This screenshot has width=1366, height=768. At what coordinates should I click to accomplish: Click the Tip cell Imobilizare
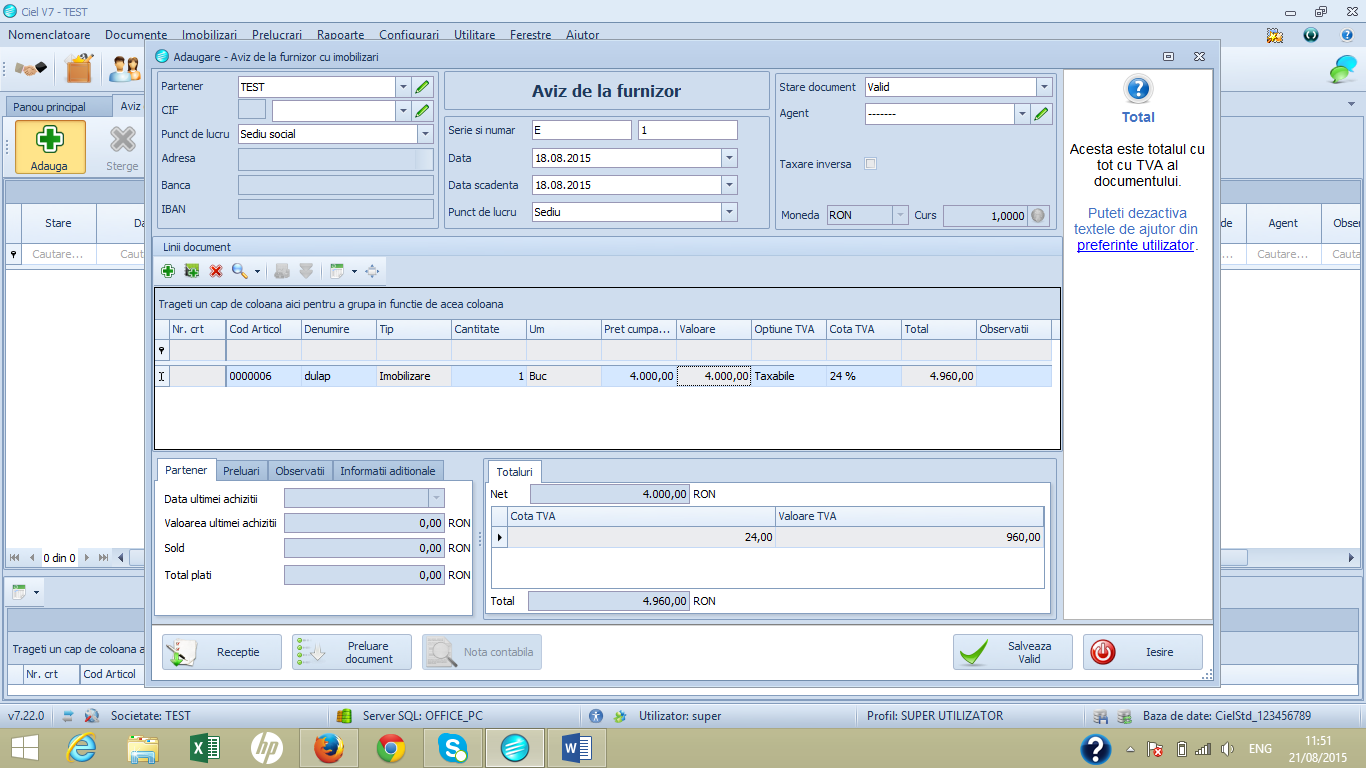(x=414, y=376)
